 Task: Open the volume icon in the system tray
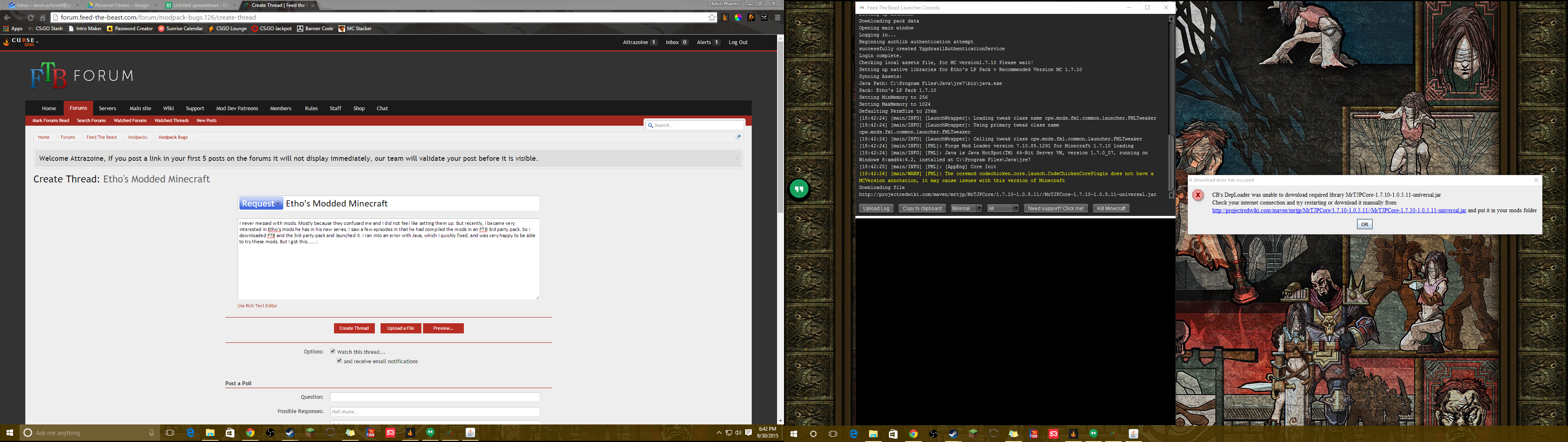pos(738,433)
